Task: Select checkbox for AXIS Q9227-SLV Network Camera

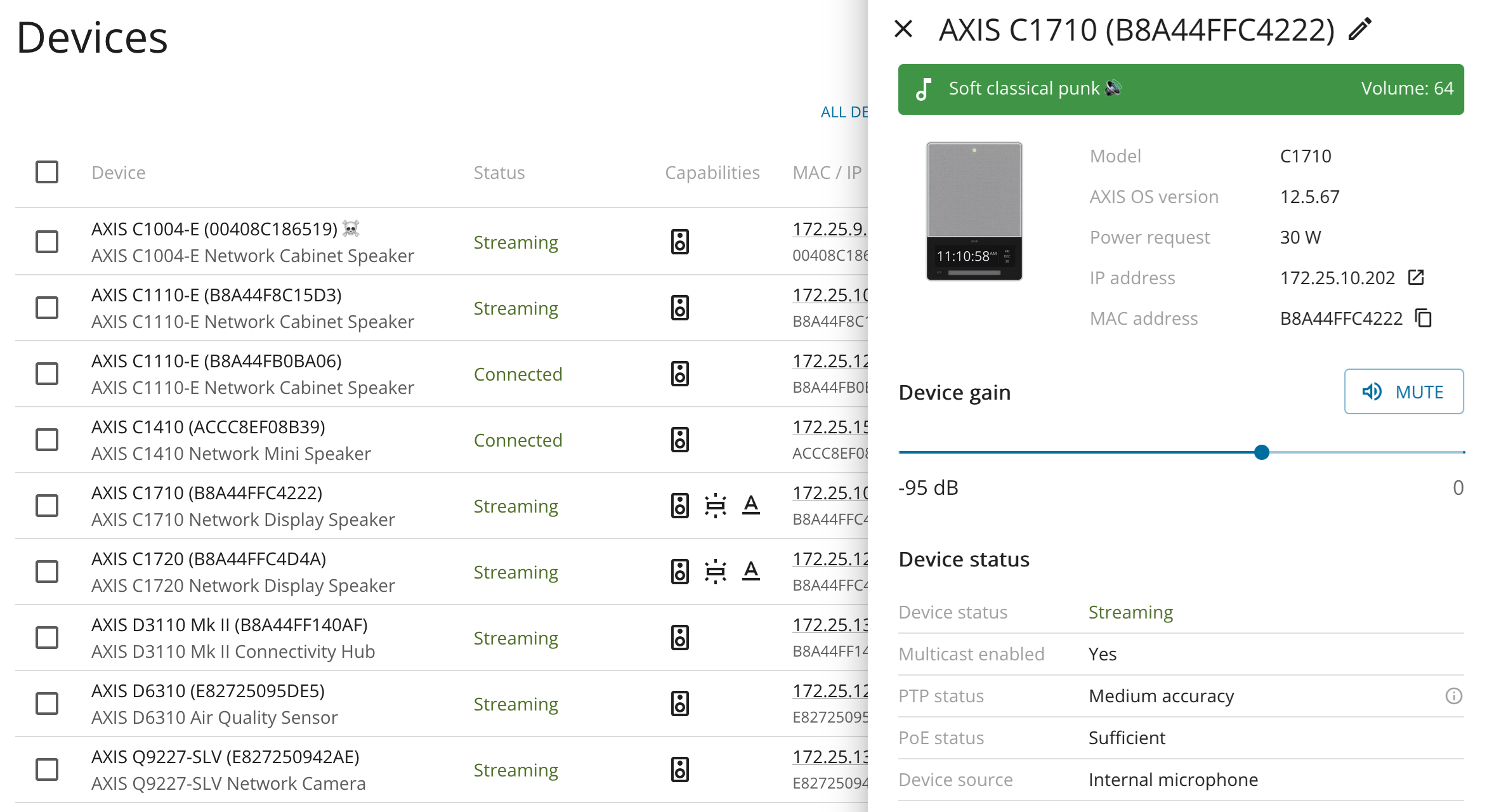Action: [47, 769]
